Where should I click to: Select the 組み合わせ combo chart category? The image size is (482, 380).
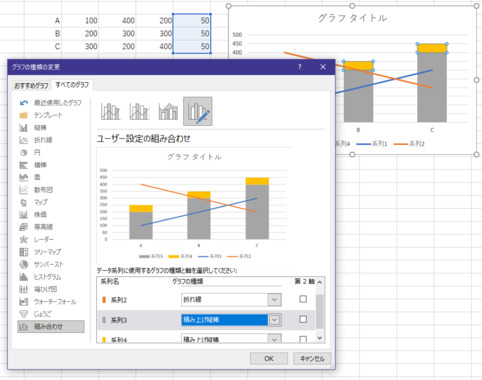point(51,327)
